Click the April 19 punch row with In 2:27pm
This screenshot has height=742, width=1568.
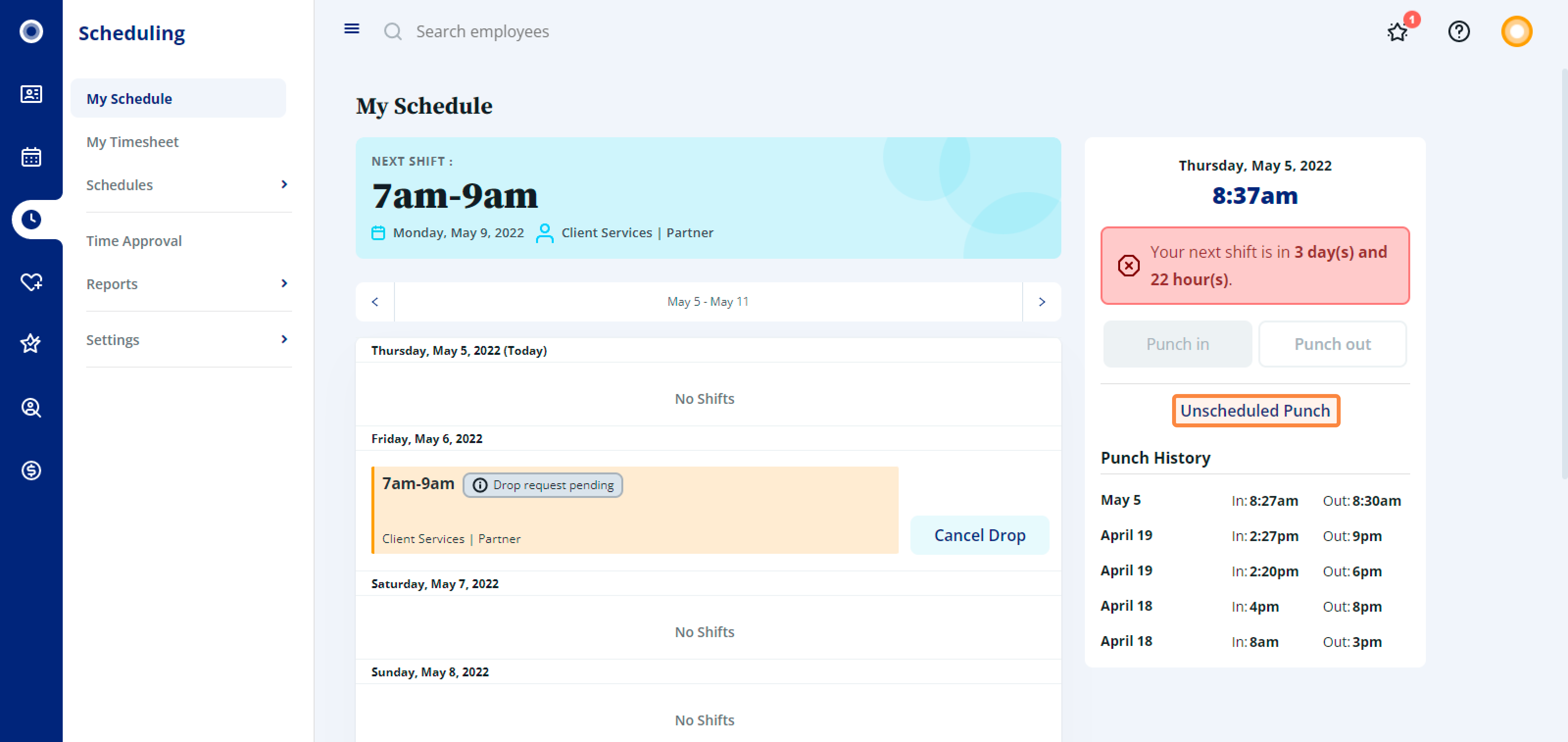(1254, 536)
